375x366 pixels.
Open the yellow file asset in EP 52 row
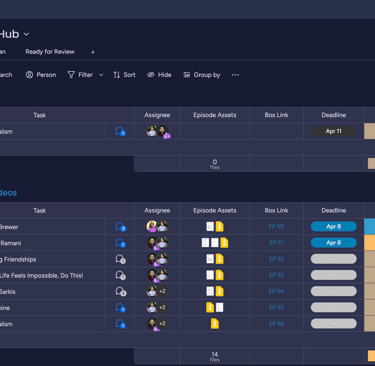pos(219,259)
